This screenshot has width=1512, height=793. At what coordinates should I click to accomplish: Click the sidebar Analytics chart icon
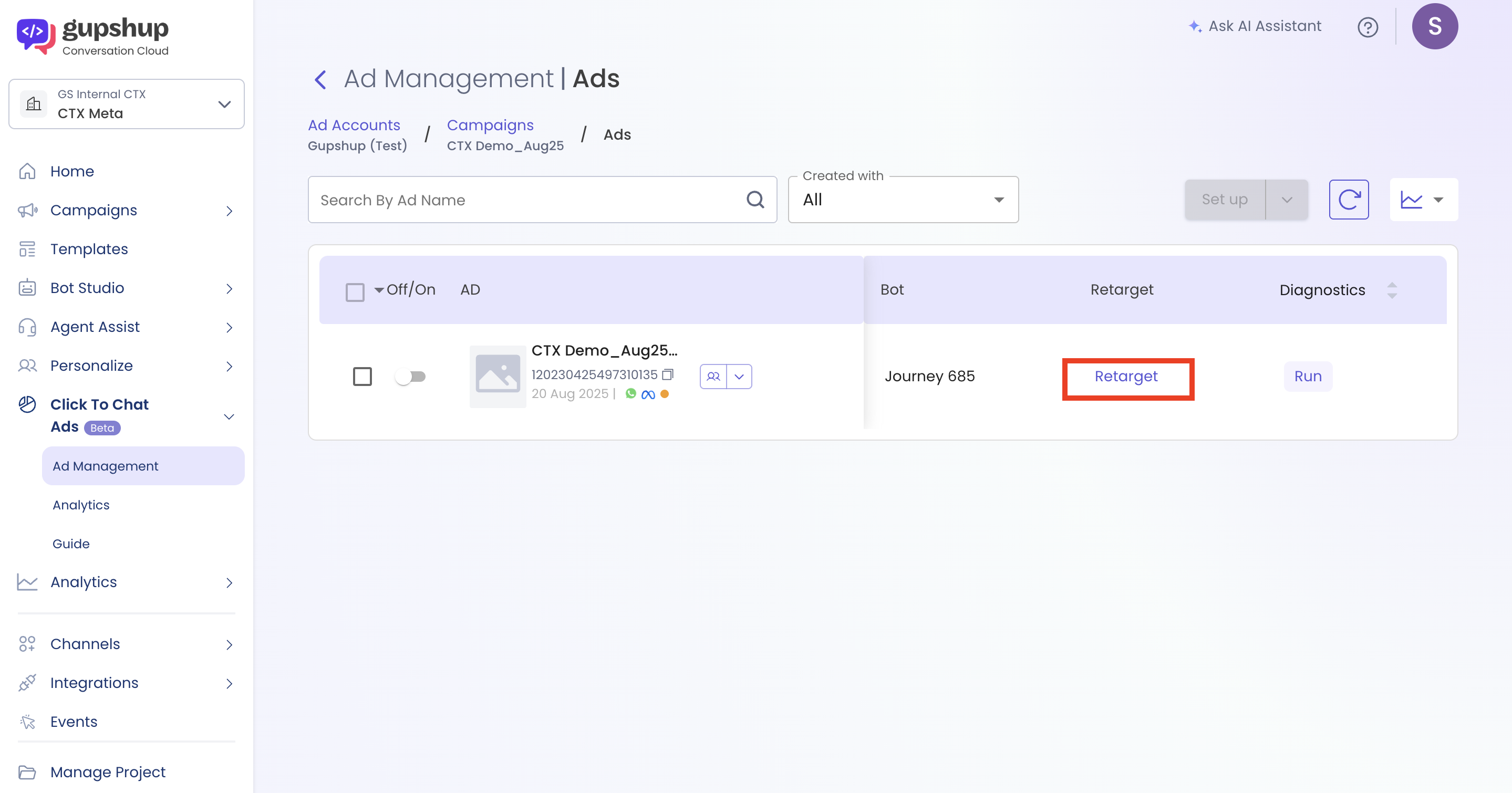[x=27, y=582]
